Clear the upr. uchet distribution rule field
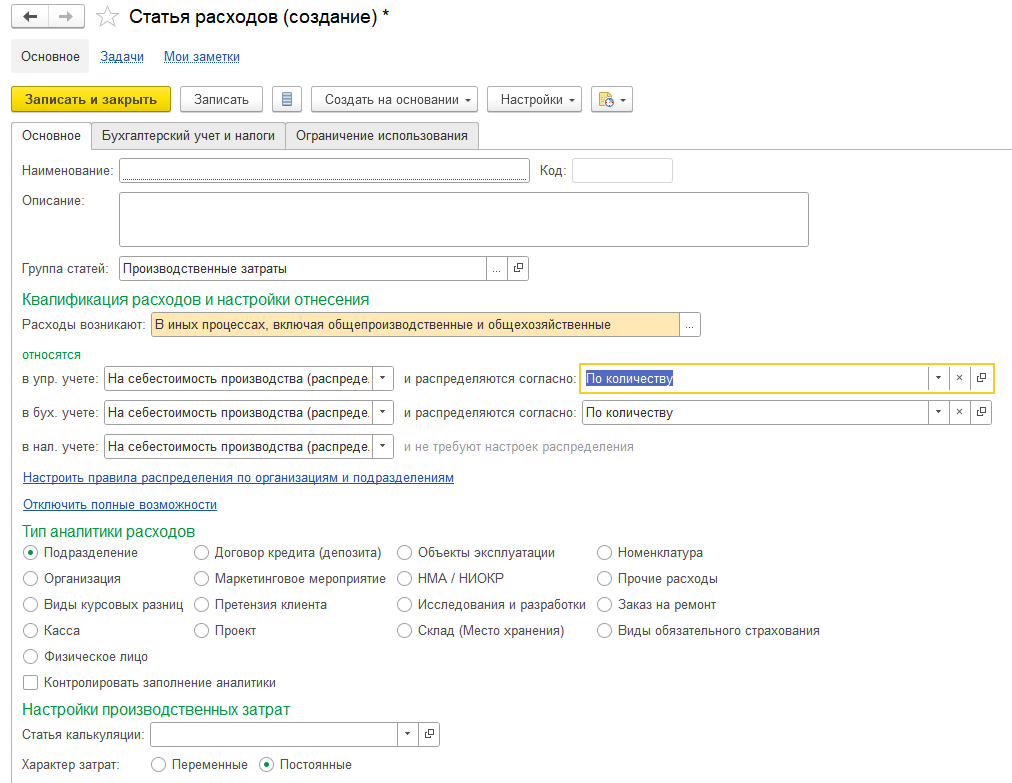 [959, 378]
